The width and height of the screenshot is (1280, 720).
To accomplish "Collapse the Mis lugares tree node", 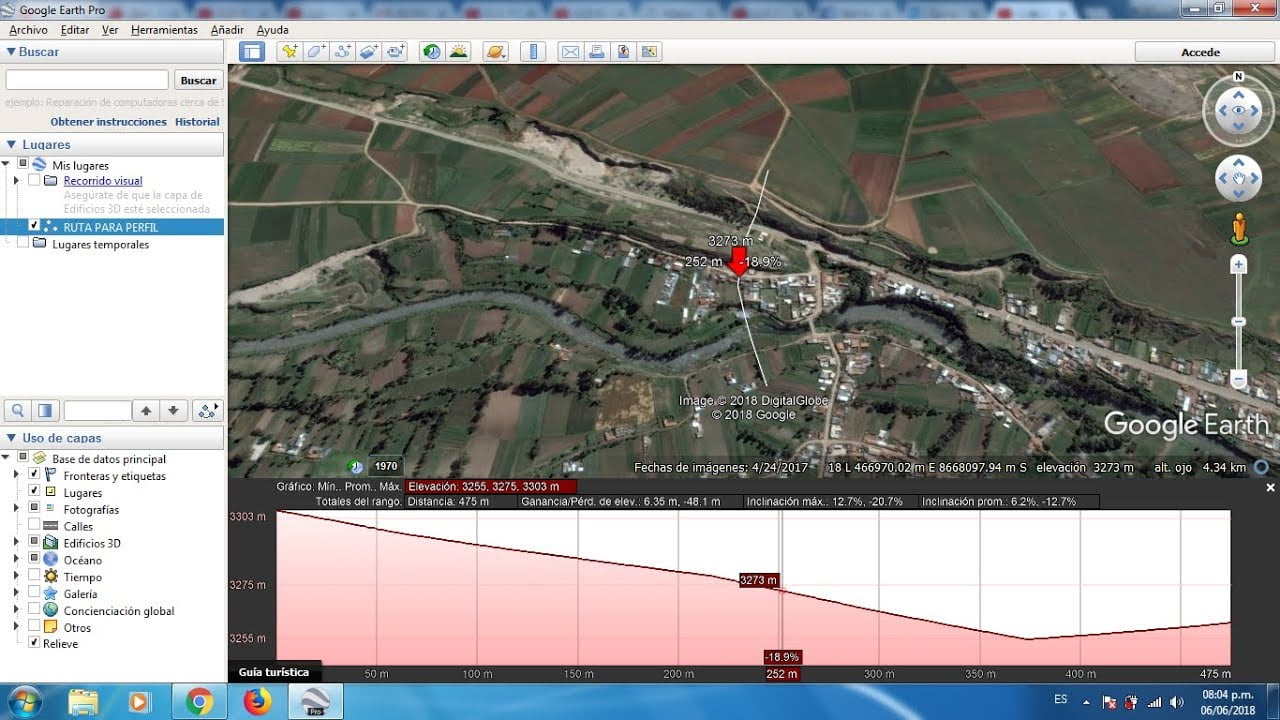I will click(x=6, y=164).
